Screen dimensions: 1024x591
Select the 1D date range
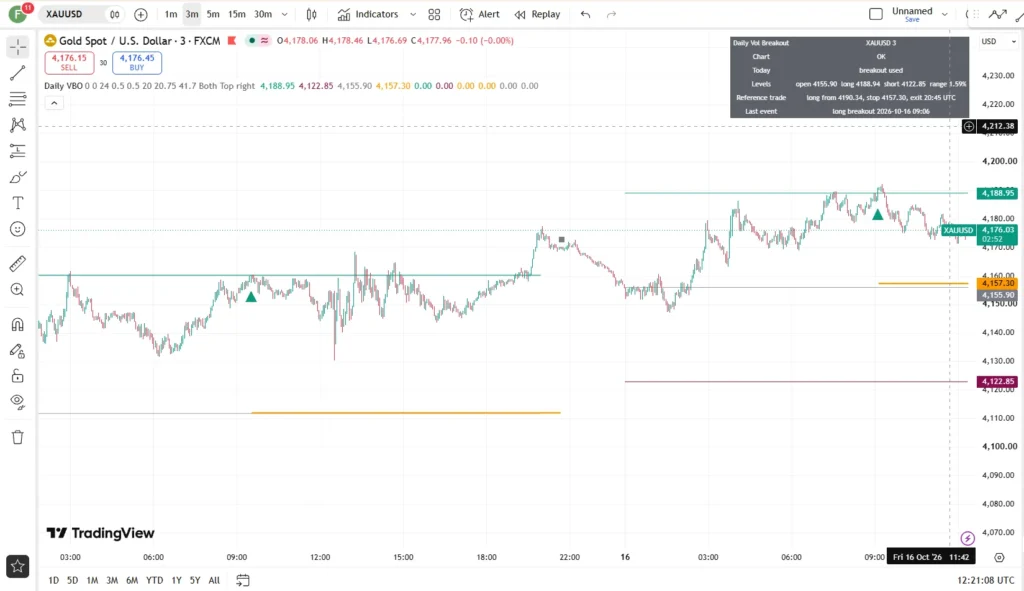[x=54, y=580]
